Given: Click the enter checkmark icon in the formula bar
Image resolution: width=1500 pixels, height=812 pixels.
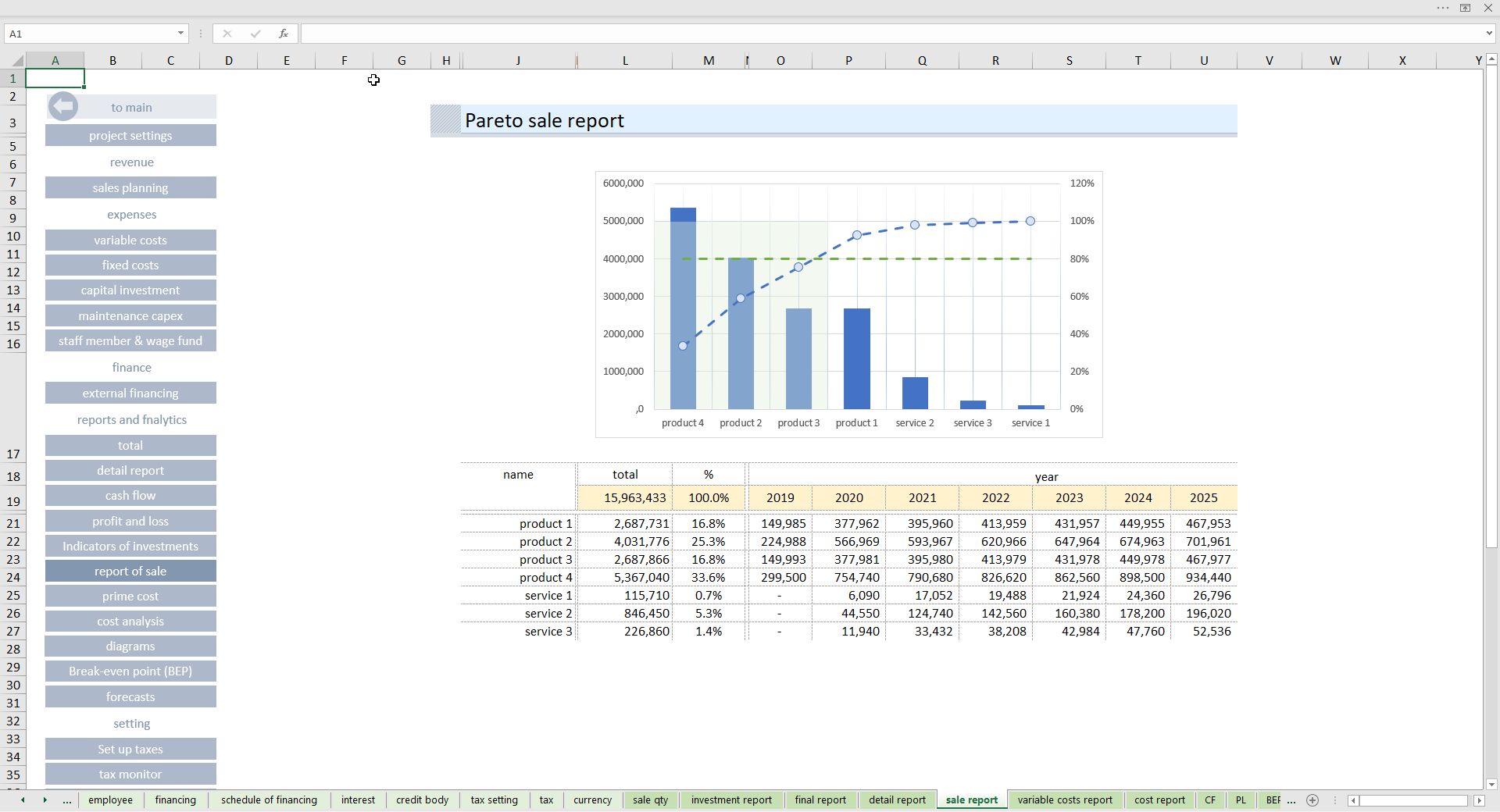Looking at the screenshot, I should [x=255, y=34].
